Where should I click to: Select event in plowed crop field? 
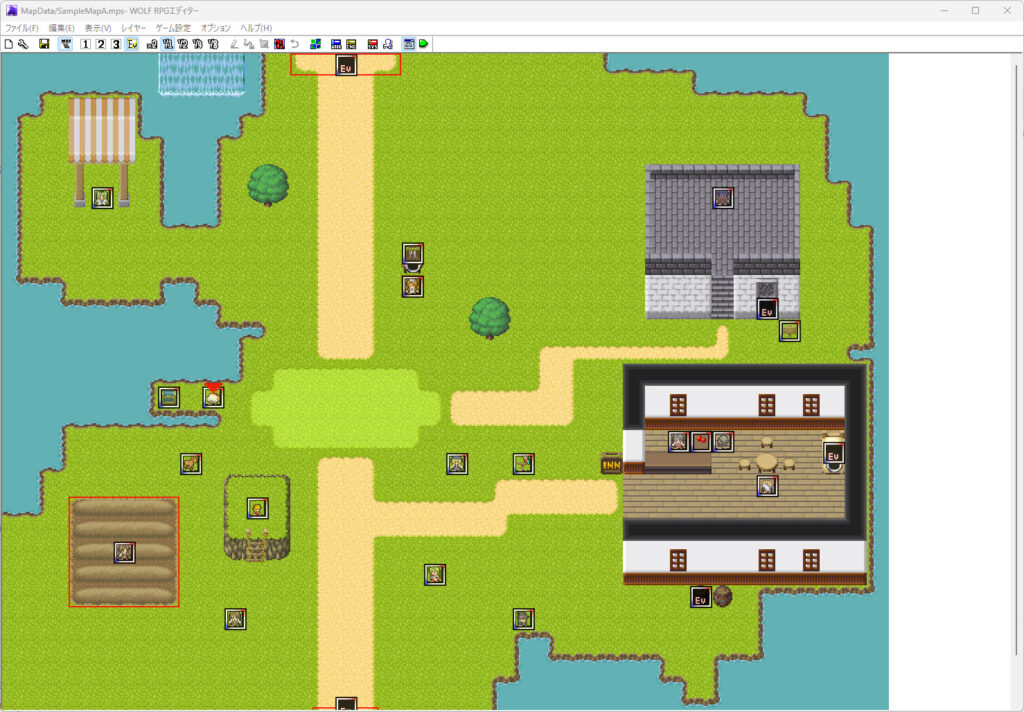[x=124, y=553]
